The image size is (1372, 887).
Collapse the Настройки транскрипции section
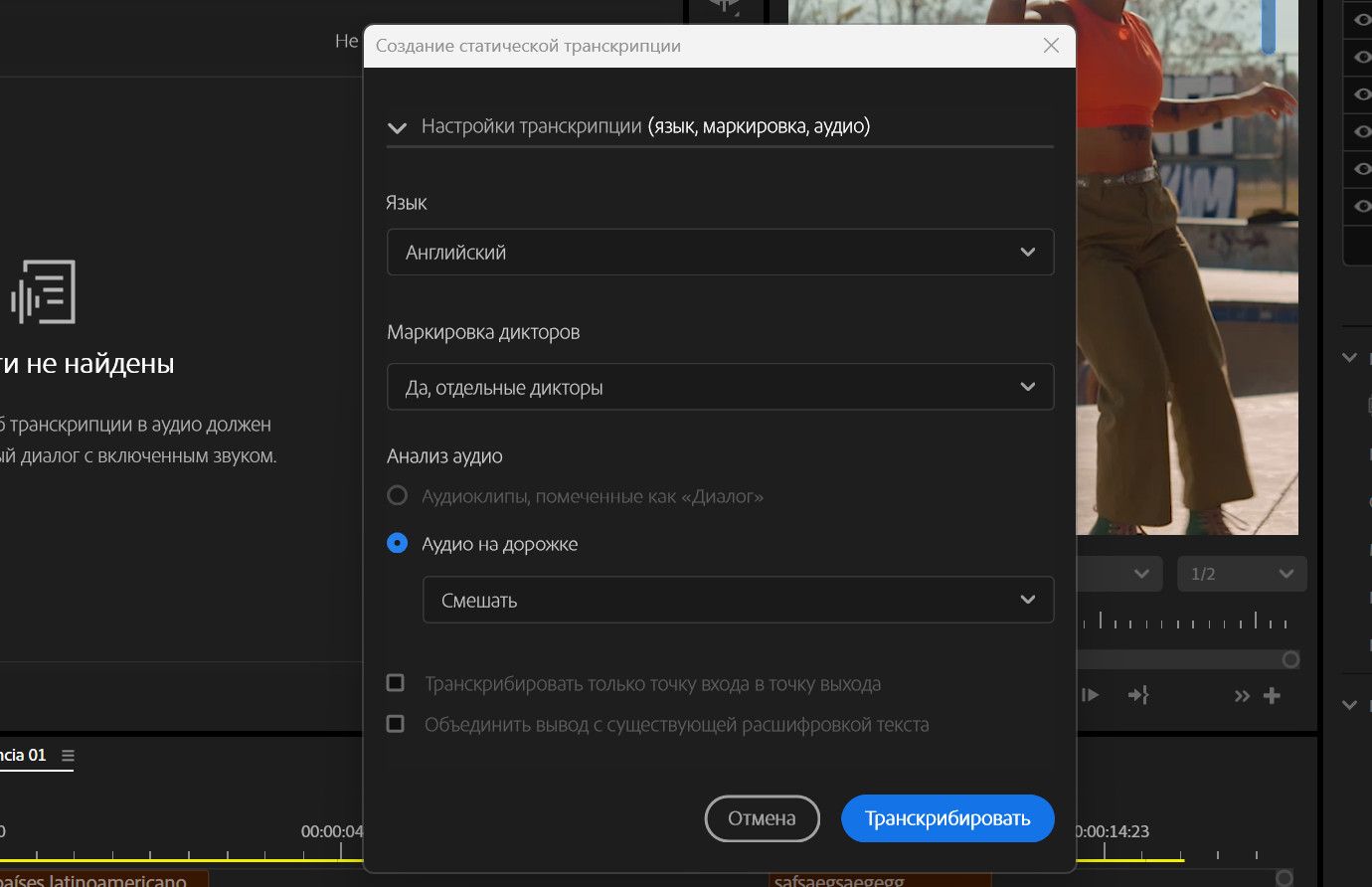coord(398,127)
